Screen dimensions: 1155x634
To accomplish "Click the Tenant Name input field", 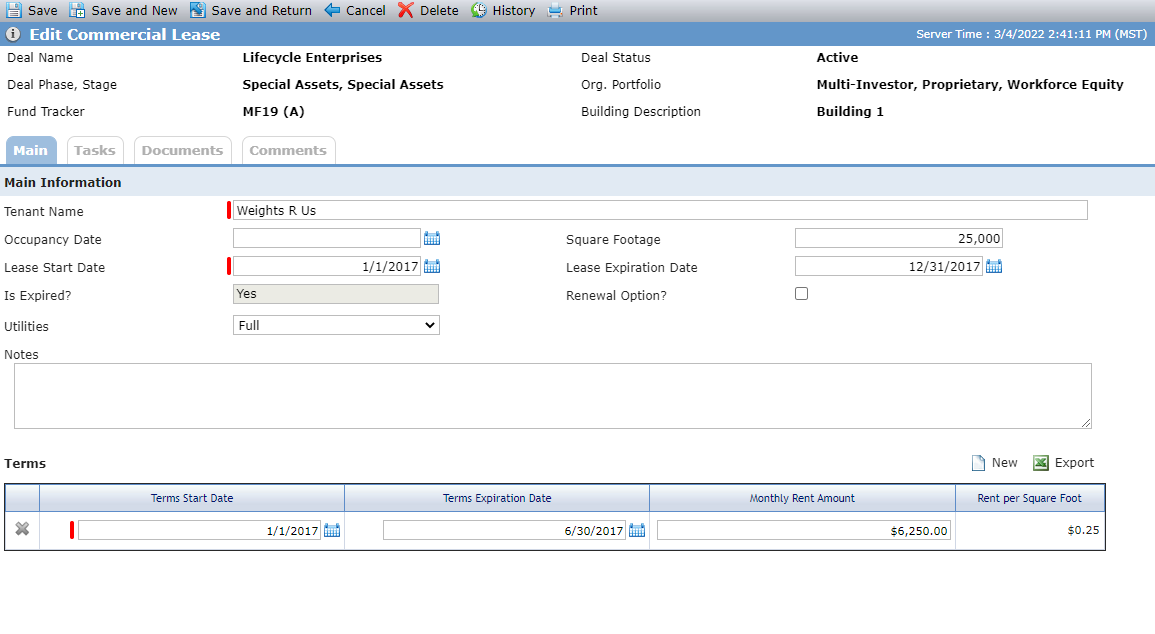I will click(660, 211).
